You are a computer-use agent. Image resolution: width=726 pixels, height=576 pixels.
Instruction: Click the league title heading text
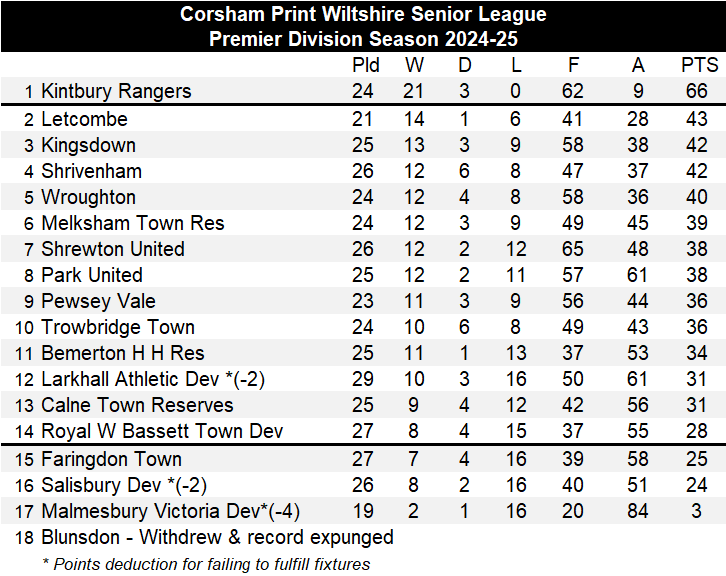tap(363, 15)
